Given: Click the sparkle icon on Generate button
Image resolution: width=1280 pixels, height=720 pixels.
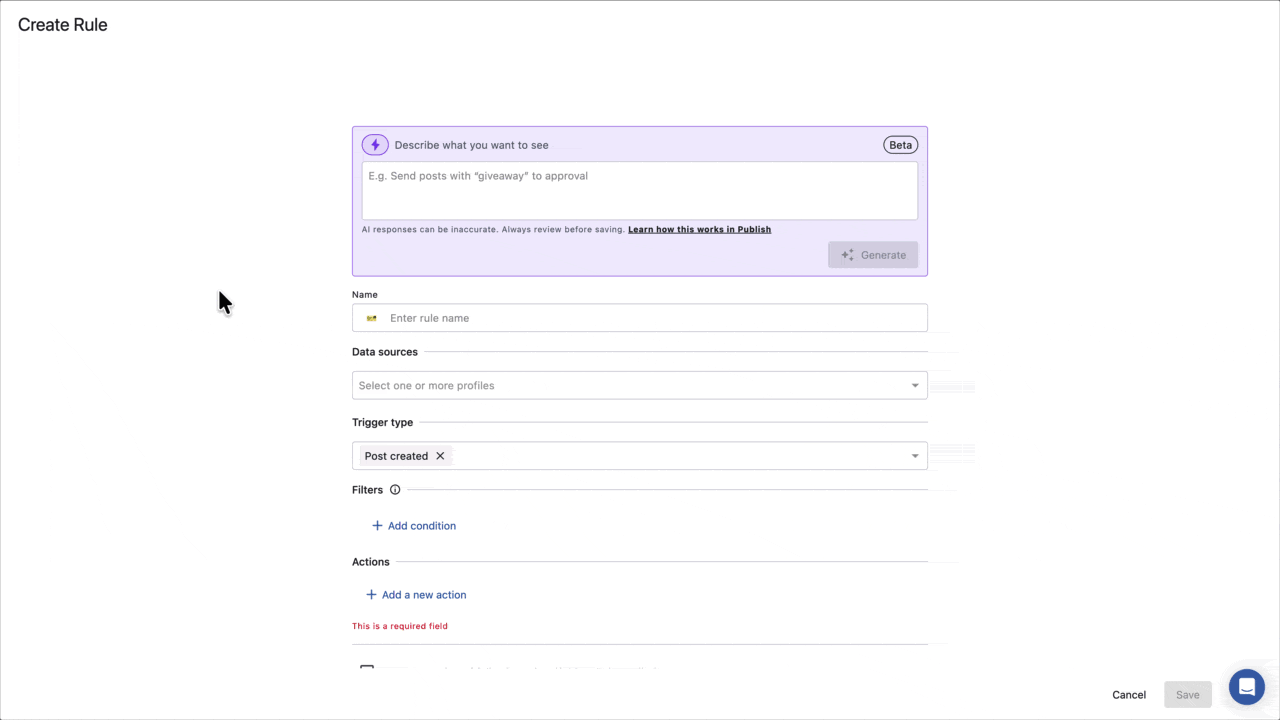Looking at the screenshot, I should pos(847,255).
